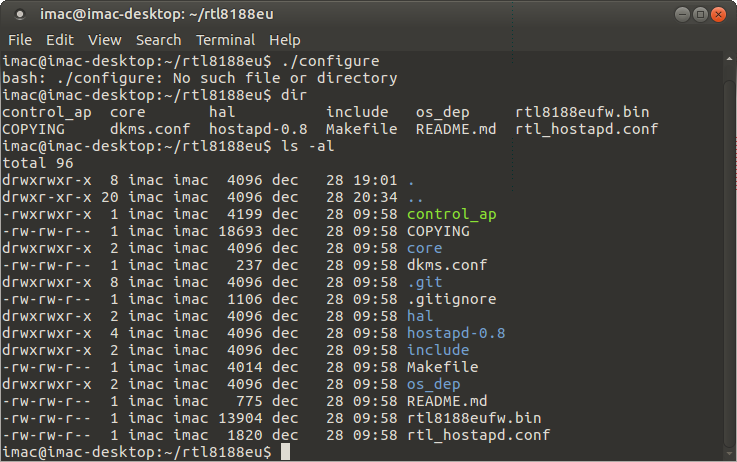Click the './configure' command text

point(330,61)
